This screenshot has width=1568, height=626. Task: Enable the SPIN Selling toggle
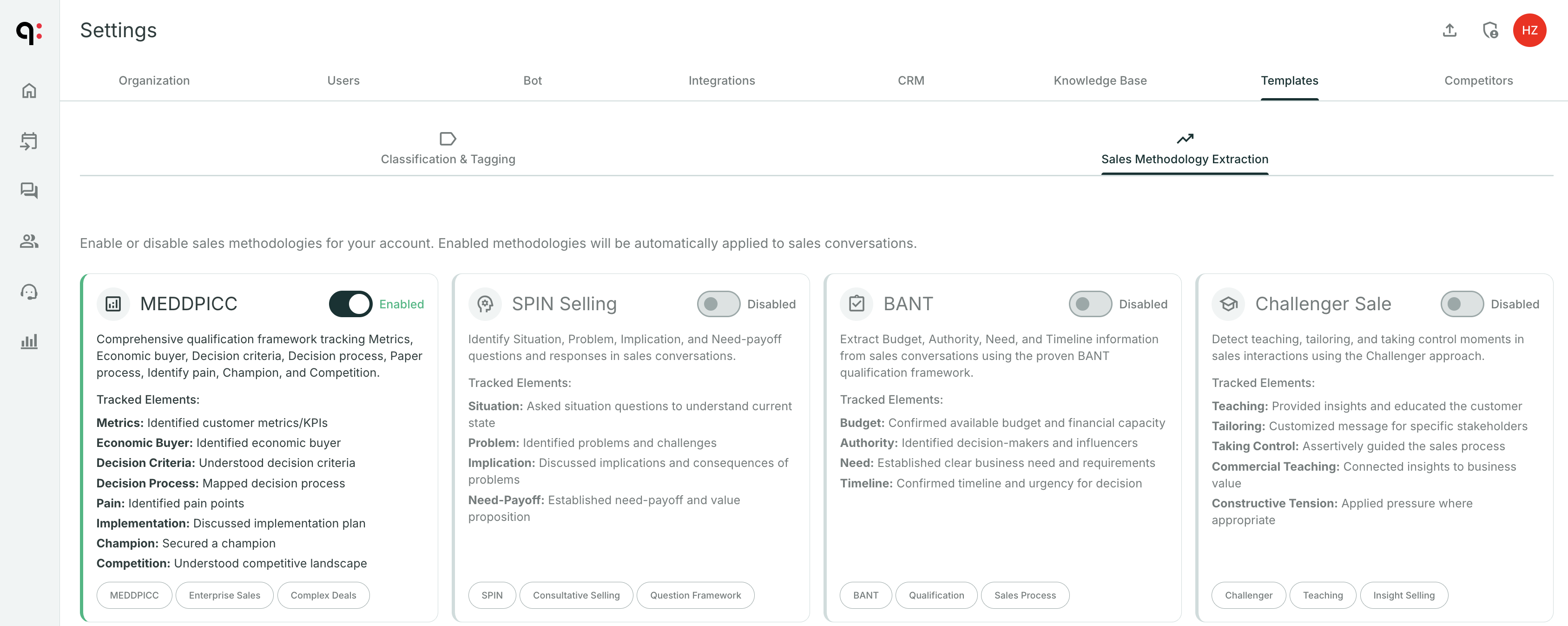coord(718,304)
